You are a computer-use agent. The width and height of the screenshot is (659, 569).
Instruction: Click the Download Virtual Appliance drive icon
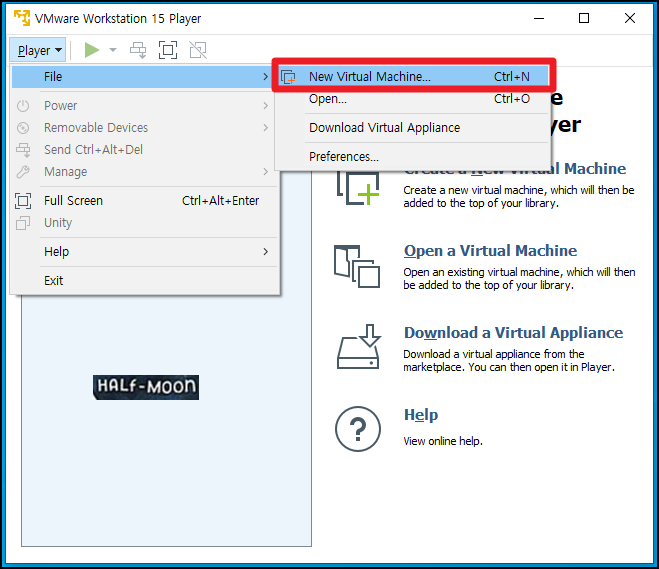coord(359,347)
